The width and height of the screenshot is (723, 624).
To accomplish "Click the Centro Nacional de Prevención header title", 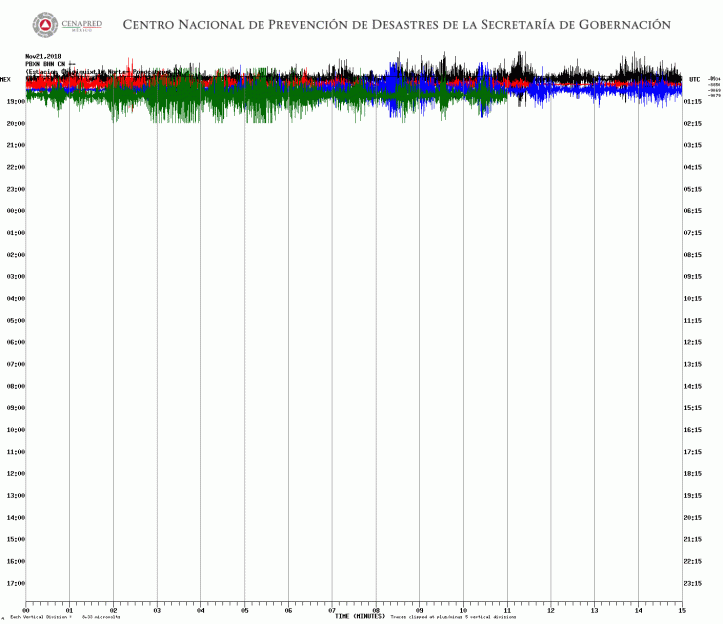I will tap(396, 24).
